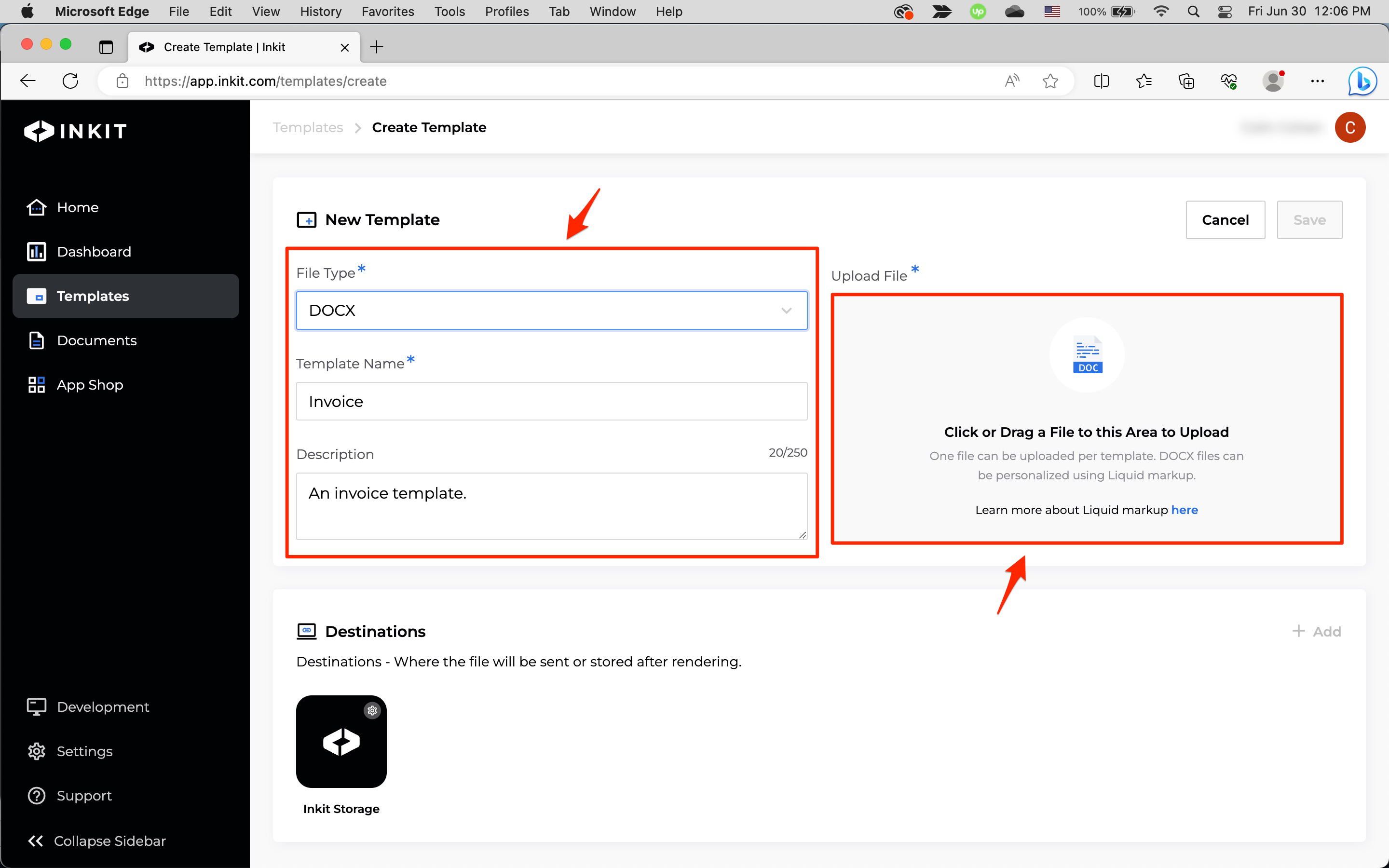1389x868 pixels.
Task: Click the Templates breadcrumb link
Action: point(308,127)
